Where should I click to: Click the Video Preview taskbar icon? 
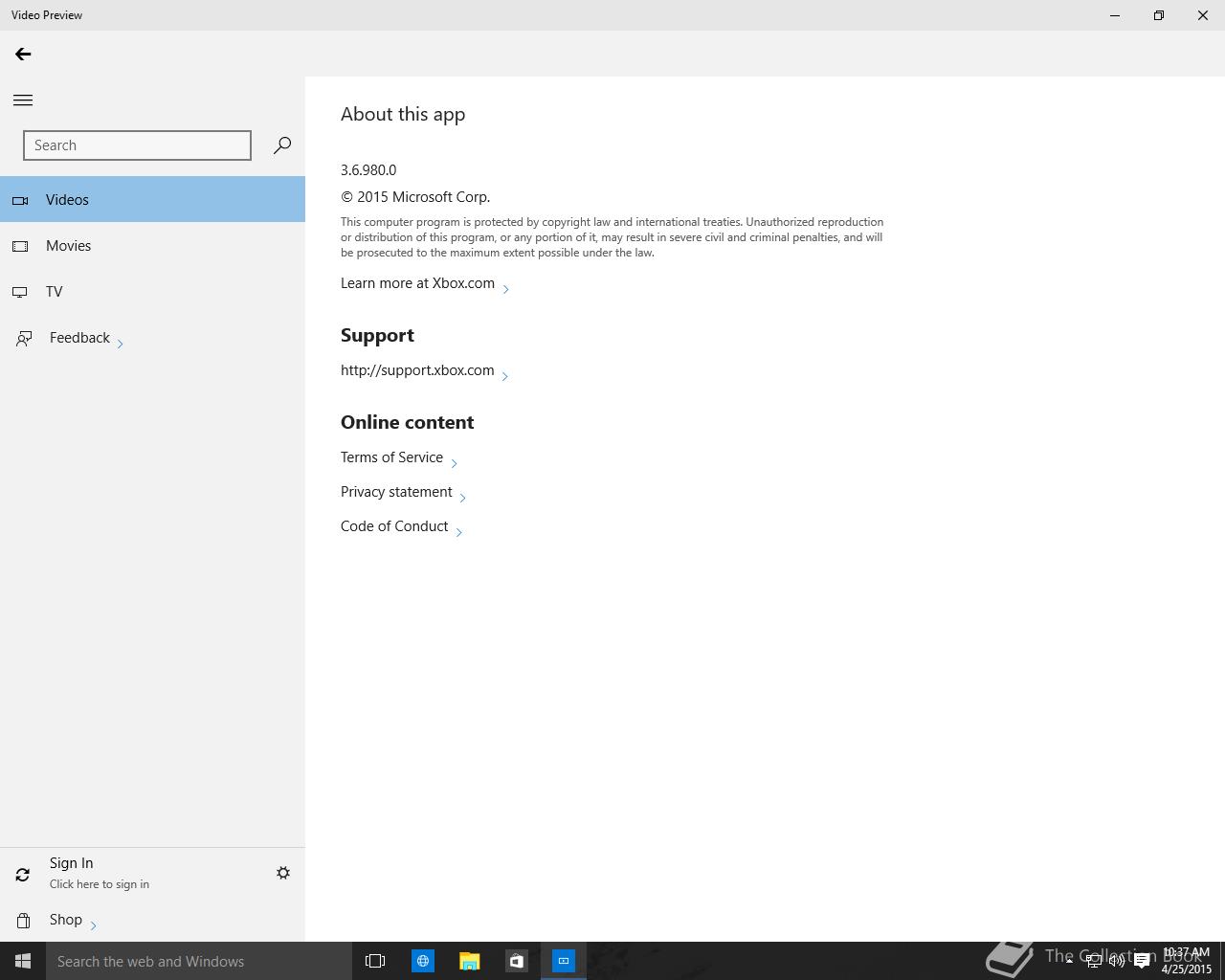coord(564,961)
